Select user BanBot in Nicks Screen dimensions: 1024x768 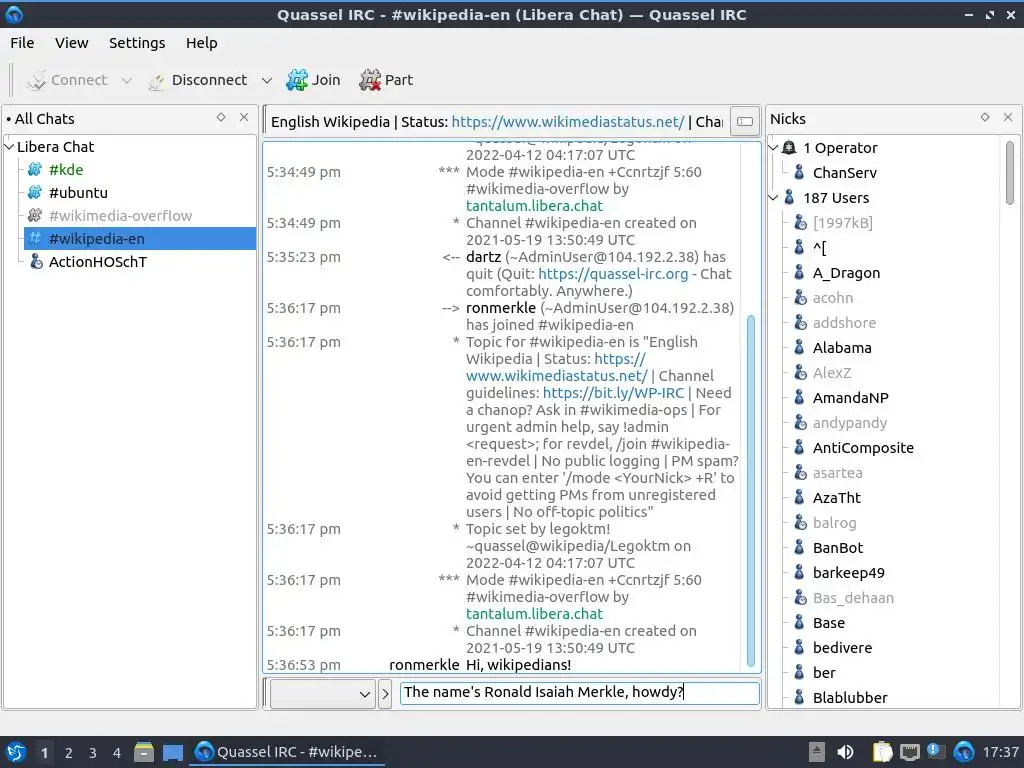pyautogui.click(x=838, y=548)
